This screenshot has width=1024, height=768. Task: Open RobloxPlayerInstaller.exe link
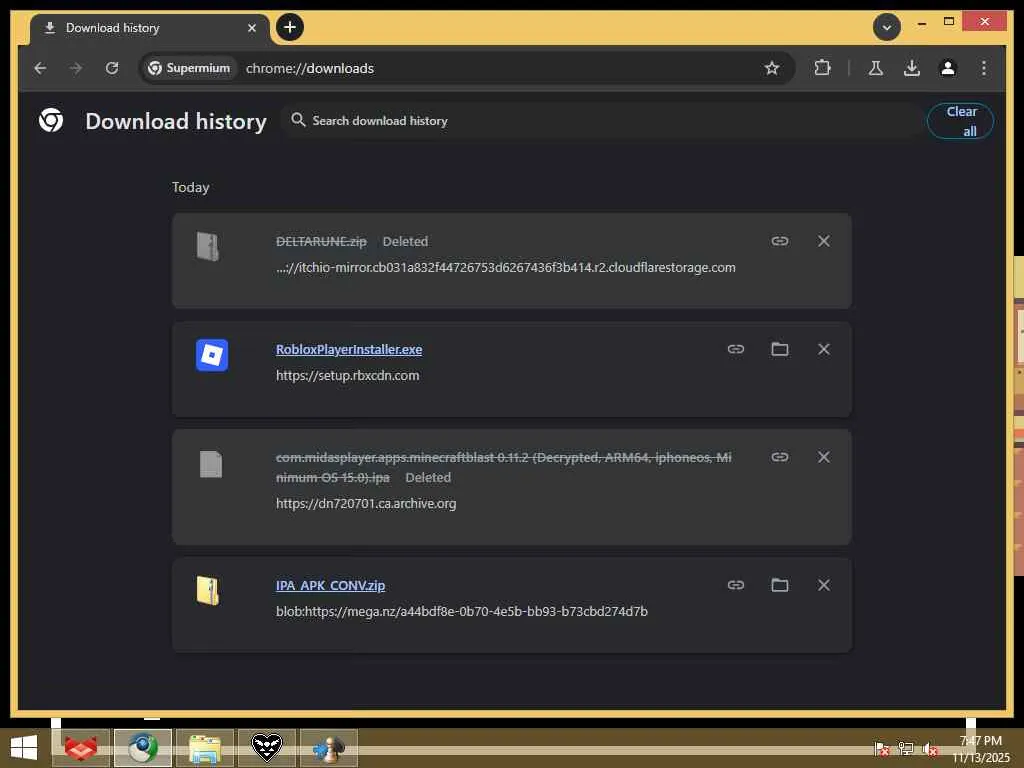[349, 349]
